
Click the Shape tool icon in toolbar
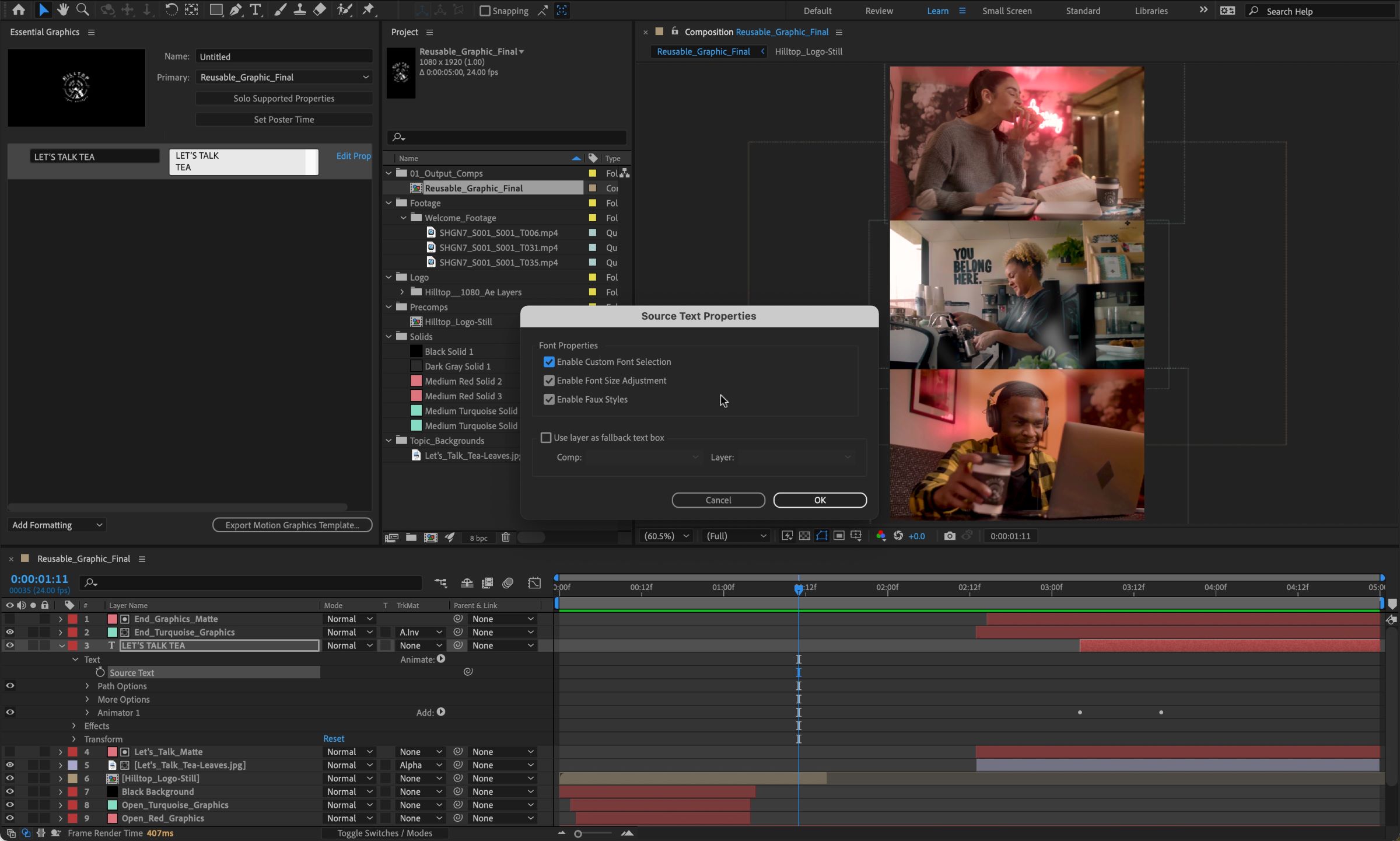click(x=216, y=10)
